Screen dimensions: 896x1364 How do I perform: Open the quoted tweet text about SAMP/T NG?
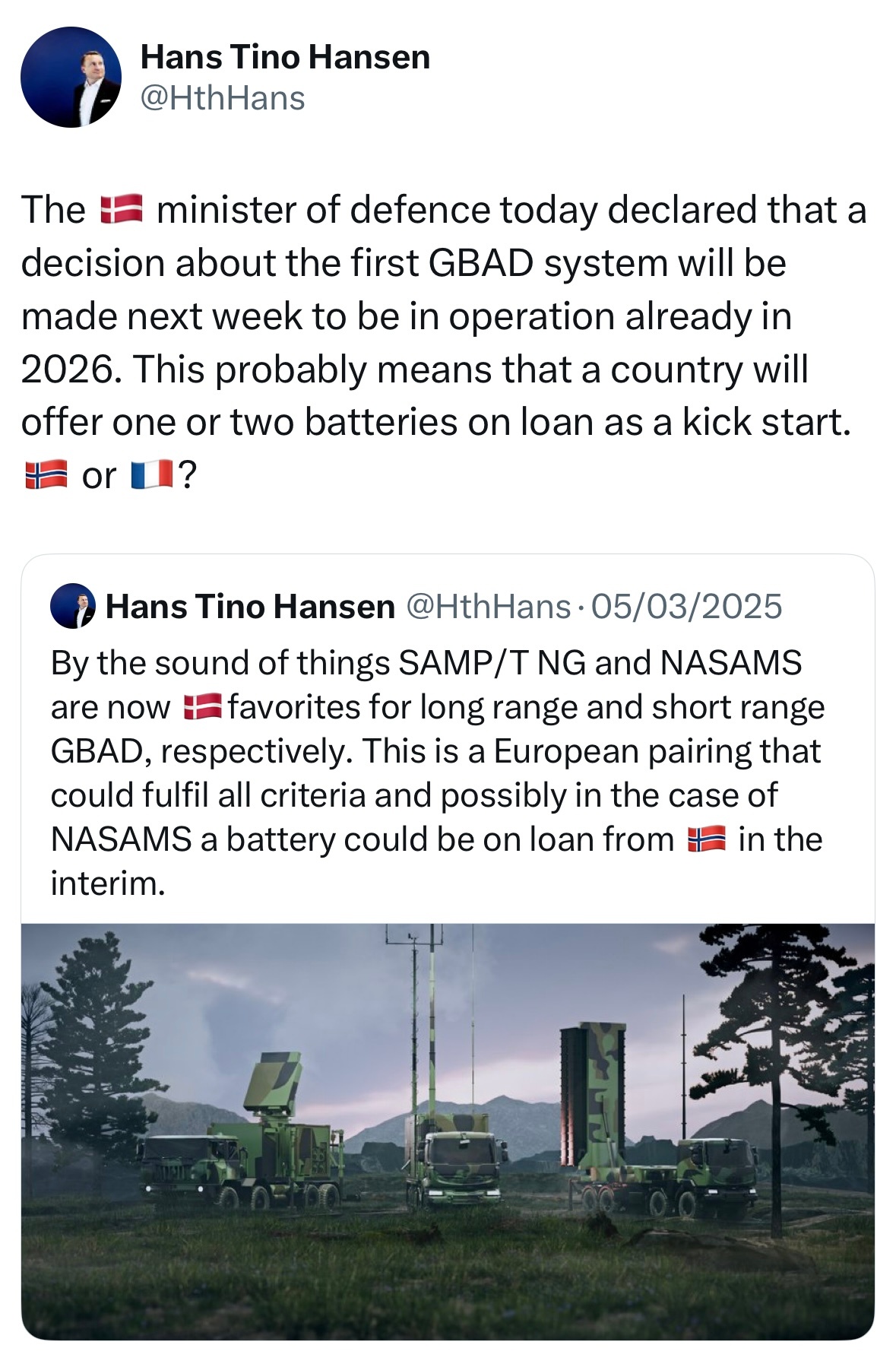437,773
